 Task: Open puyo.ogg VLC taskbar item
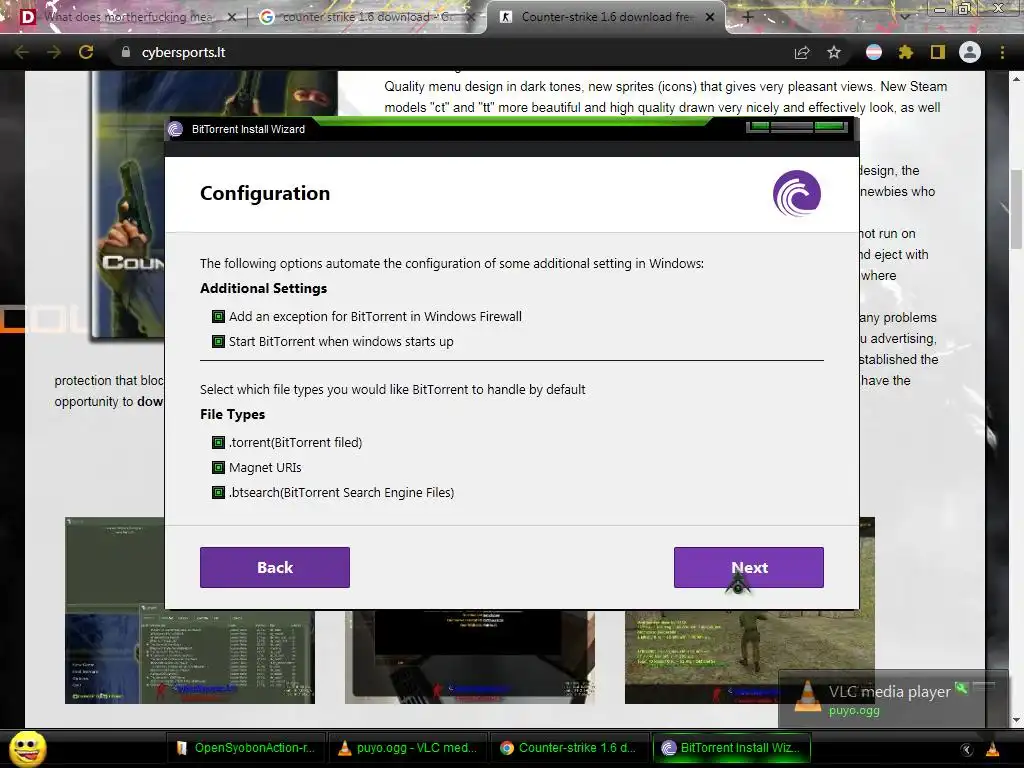point(408,748)
